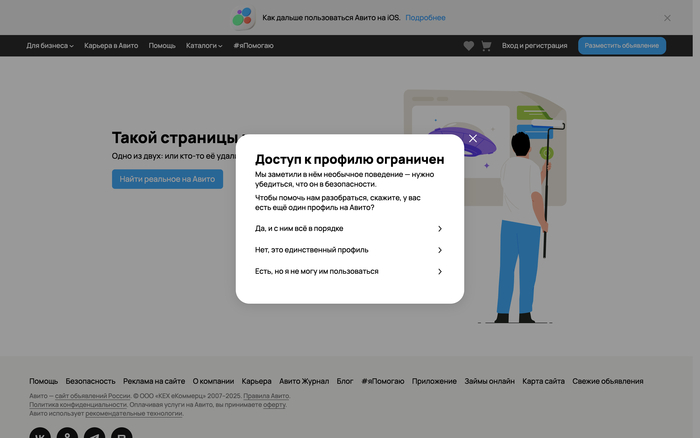700x438 pixels.
Task: Open favorites via the heart icon
Action: [x=469, y=46]
